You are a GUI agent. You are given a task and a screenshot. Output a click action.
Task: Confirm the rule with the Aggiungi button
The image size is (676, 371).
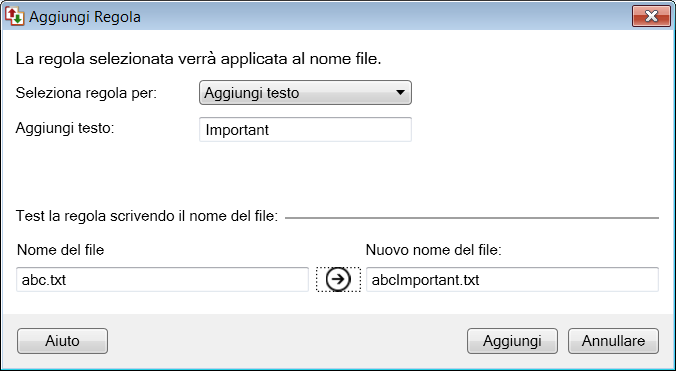coord(512,341)
